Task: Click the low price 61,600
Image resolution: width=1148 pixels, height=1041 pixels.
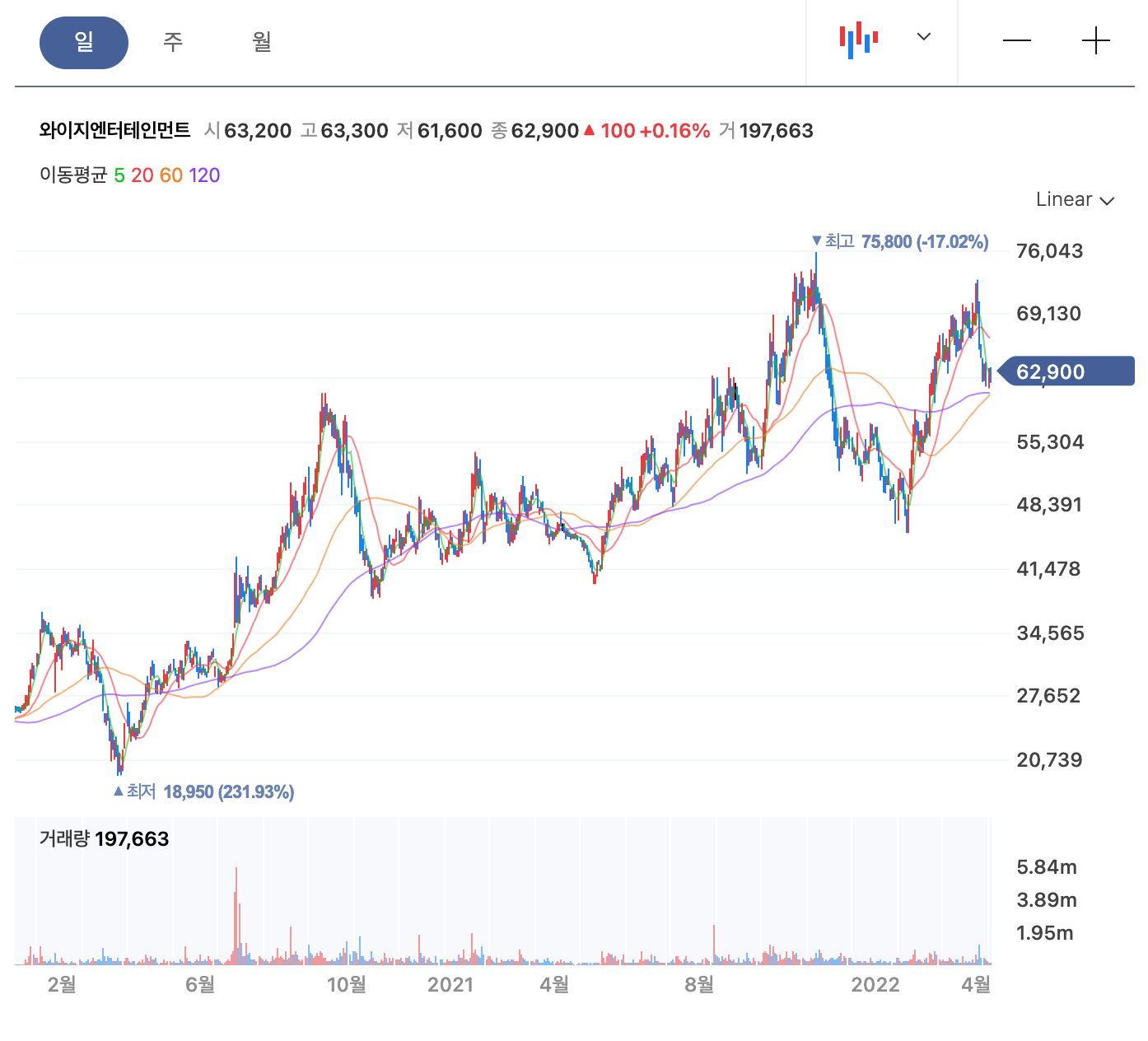Action: click(x=450, y=131)
